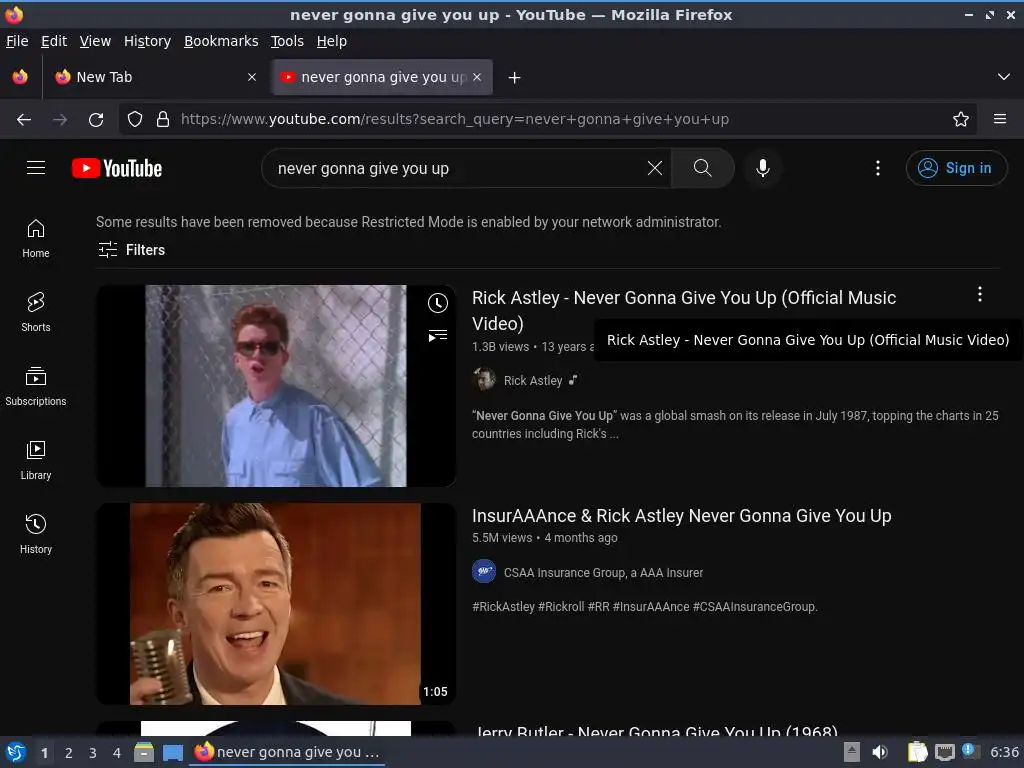Close the New Tab tab

point(251,77)
